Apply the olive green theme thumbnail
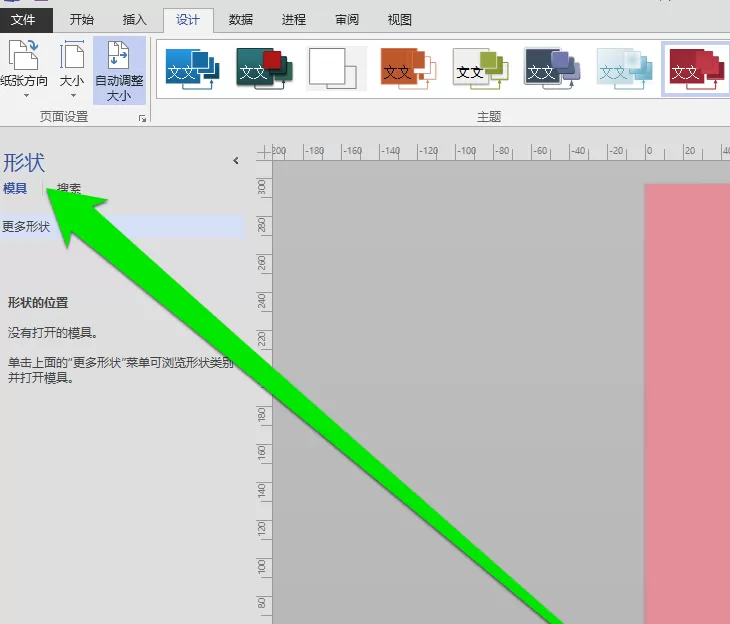 pos(480,69)
